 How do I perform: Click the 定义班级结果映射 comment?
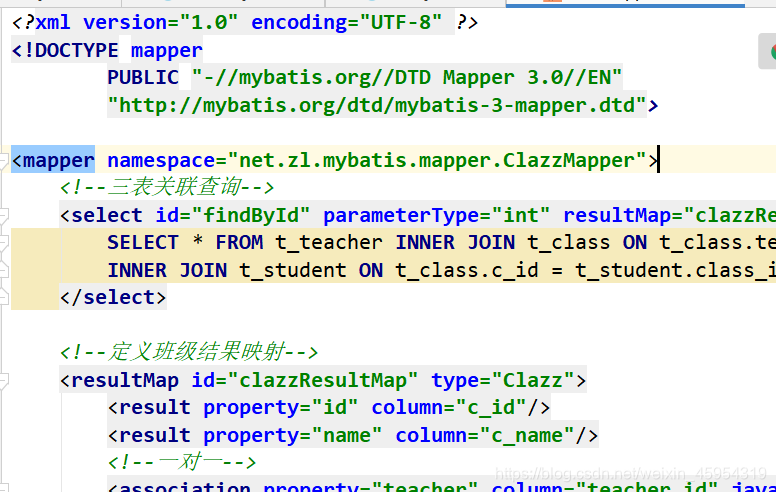point(189,352)
